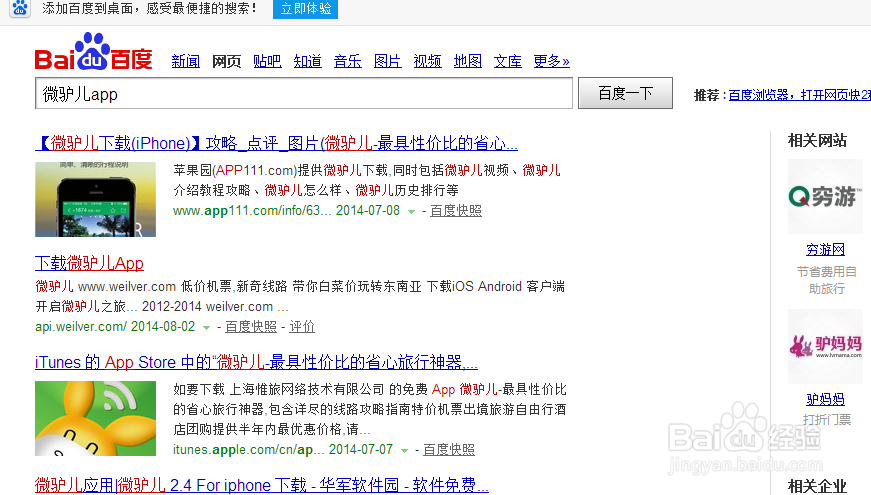
Task: Switch to the 贴吧 tab
Action: click(x=267, y=61)
